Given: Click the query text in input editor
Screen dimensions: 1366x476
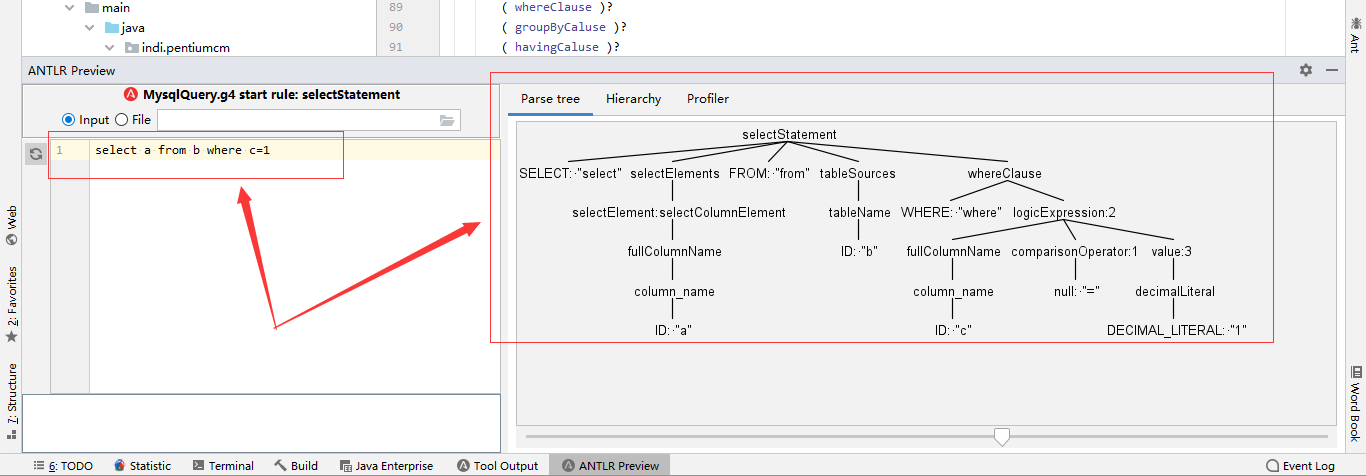Looking at the screenshot, I should [183, 151].
